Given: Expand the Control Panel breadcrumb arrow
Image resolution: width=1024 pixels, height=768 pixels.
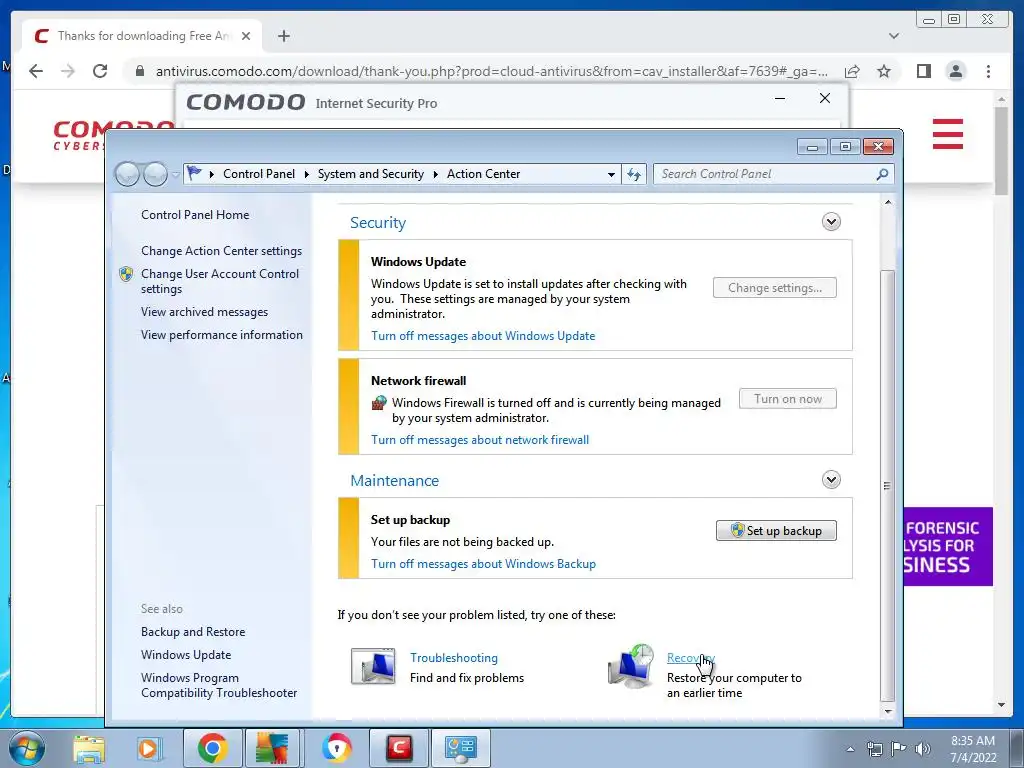Looking at the screenshot, I should click(306, 174).
